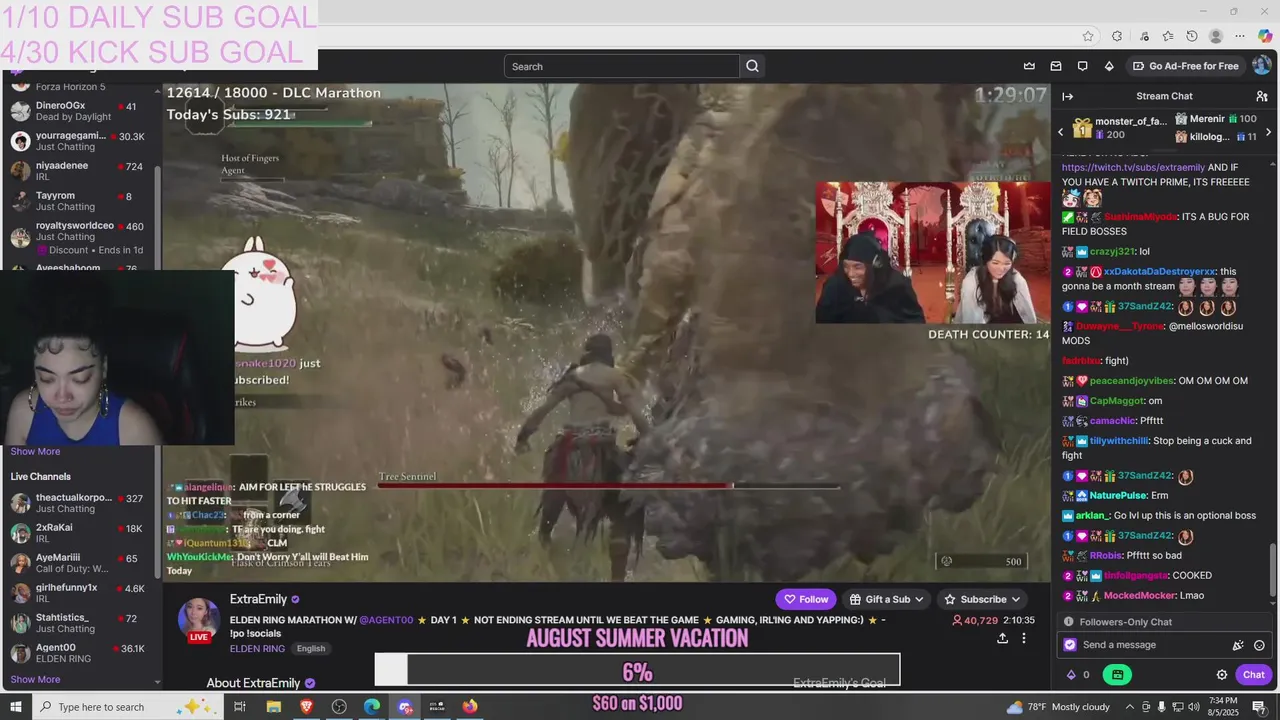This screenshot has height=720, width=1280.
Task: Click the green channel points reward button
Action: click(x=1117, y=675)
